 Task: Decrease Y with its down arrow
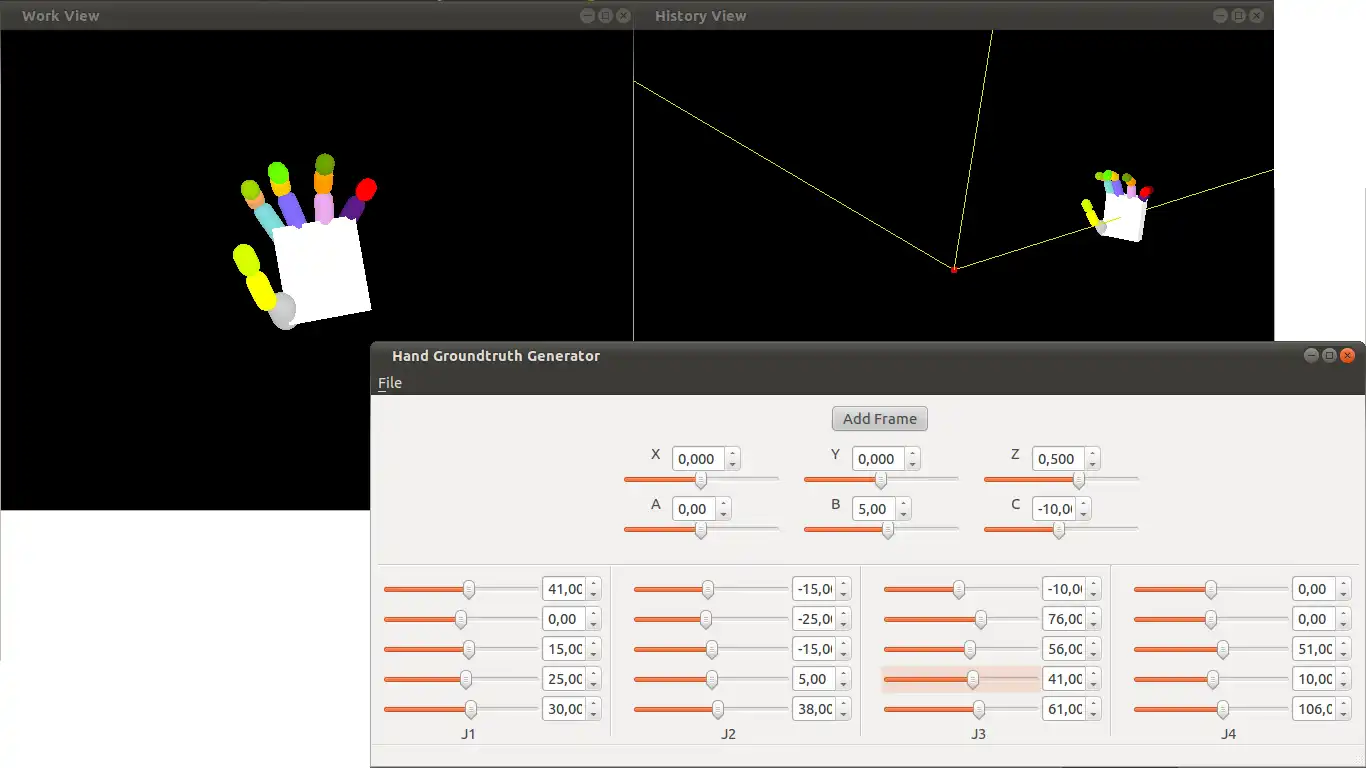pyautogui.click(x=913, y=465)
